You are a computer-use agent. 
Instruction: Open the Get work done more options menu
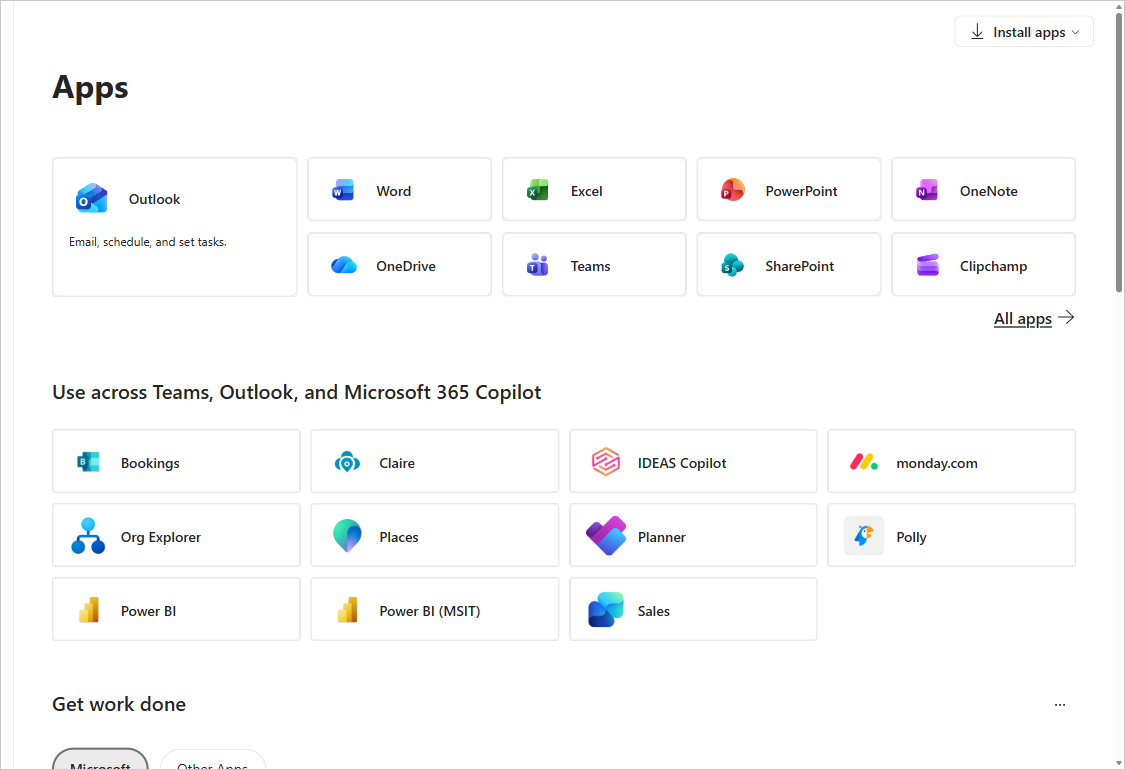tap(1060, 705)
